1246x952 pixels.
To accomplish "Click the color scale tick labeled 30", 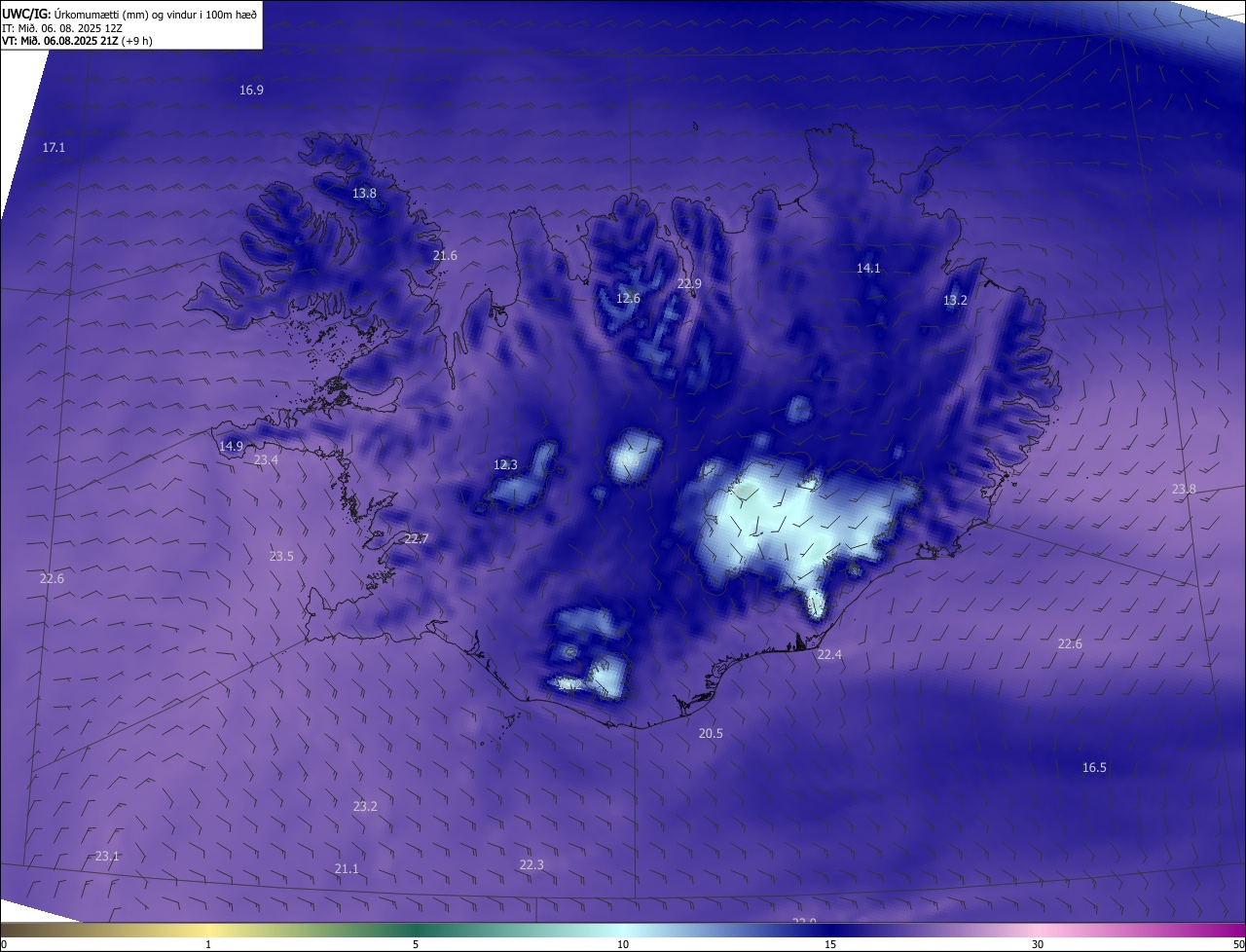I will click(1038, 944).
